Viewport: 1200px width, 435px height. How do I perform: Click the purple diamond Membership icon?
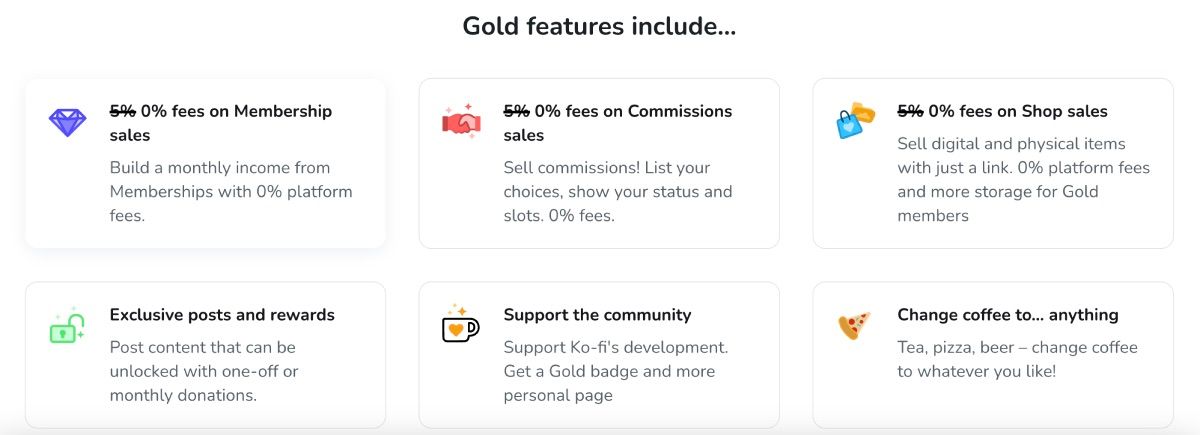point(67,122)
